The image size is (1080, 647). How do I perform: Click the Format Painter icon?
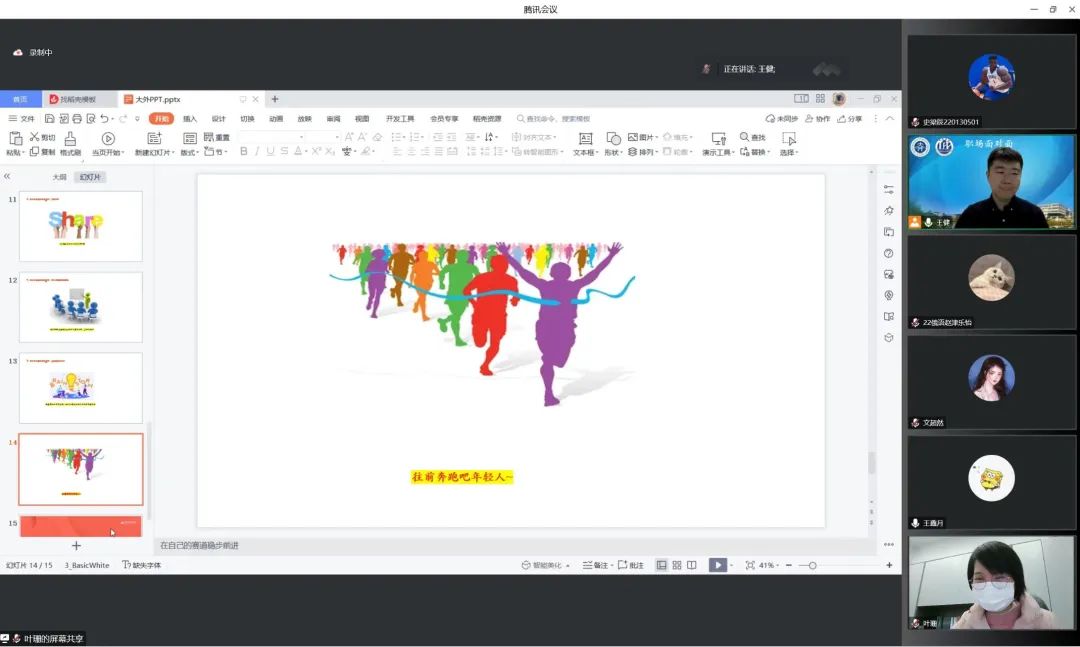coord(70,139)
